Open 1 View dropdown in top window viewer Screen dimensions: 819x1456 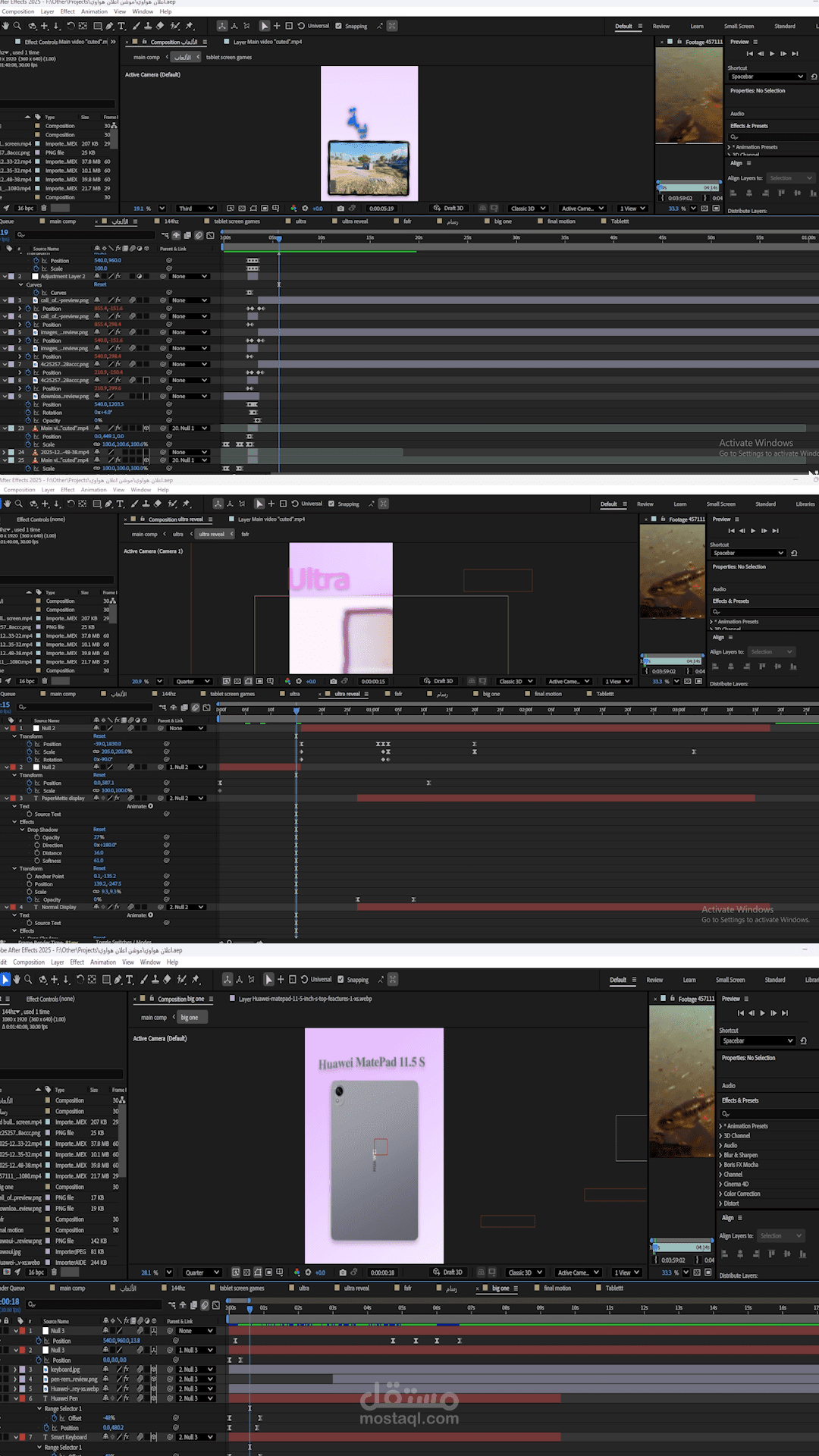pos(632,209)
